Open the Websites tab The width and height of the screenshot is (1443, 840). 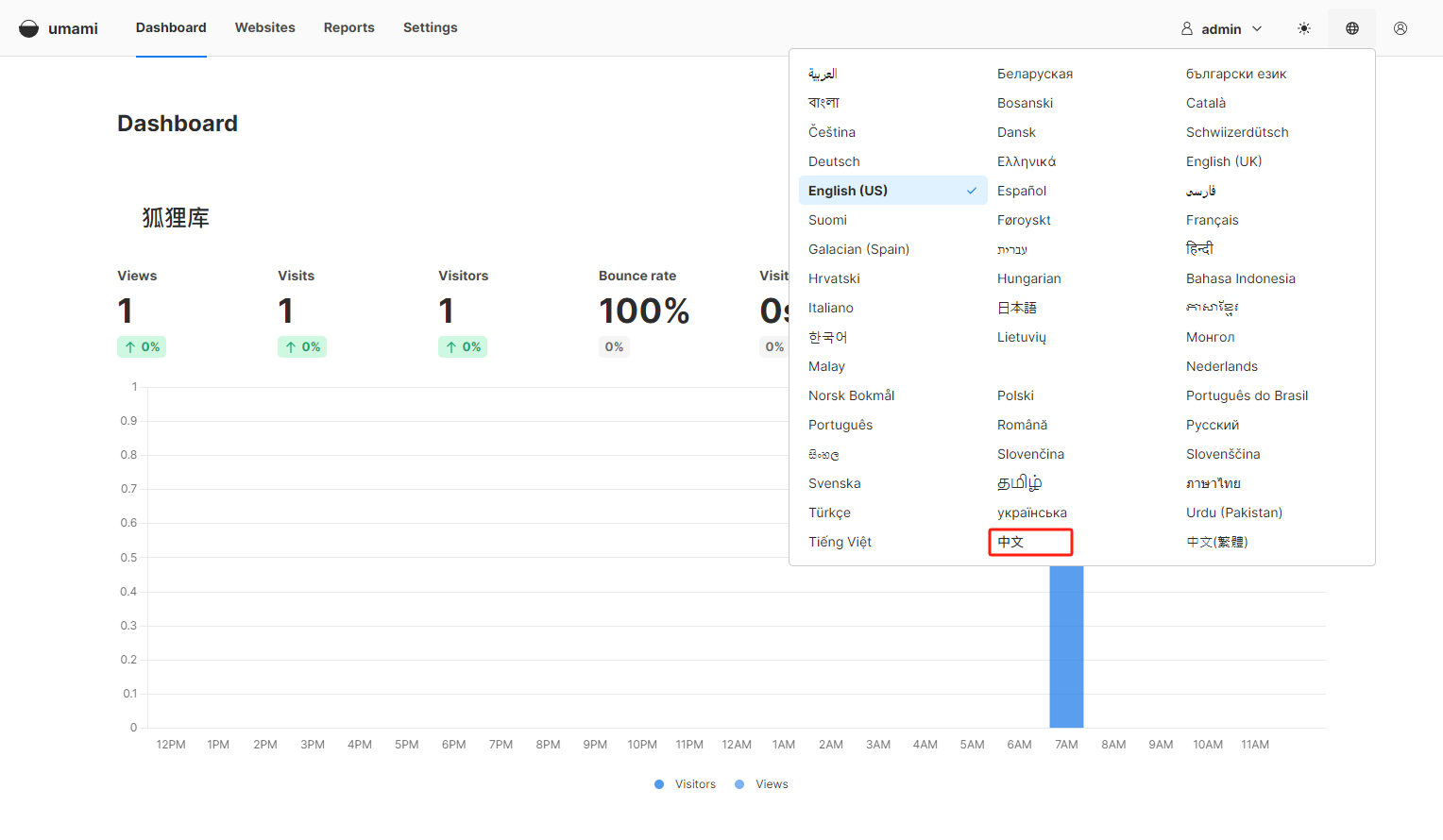(x=264, y=27)
